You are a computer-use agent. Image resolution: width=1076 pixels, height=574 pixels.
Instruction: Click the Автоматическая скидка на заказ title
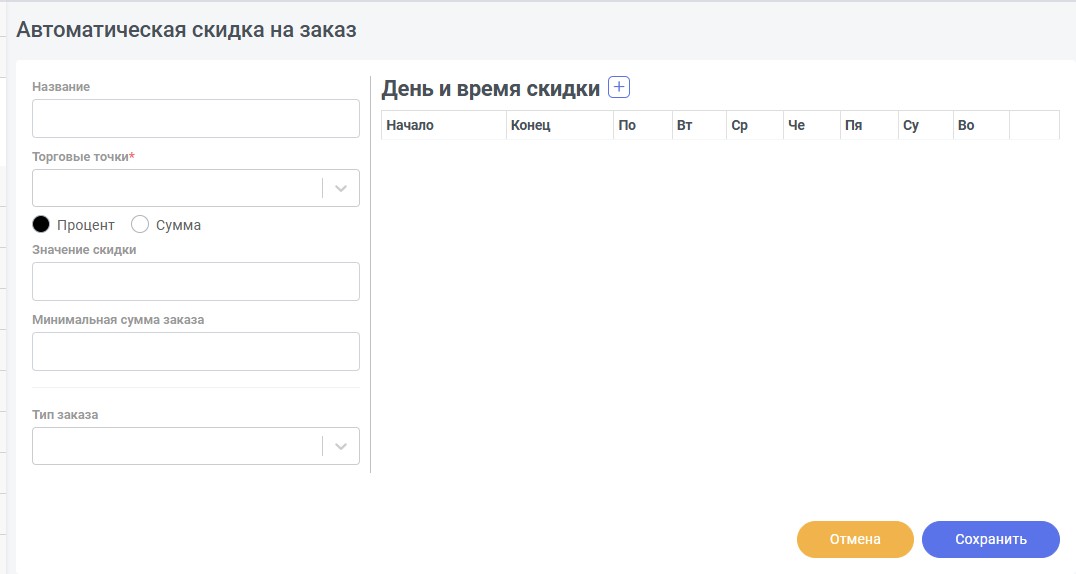187,30
